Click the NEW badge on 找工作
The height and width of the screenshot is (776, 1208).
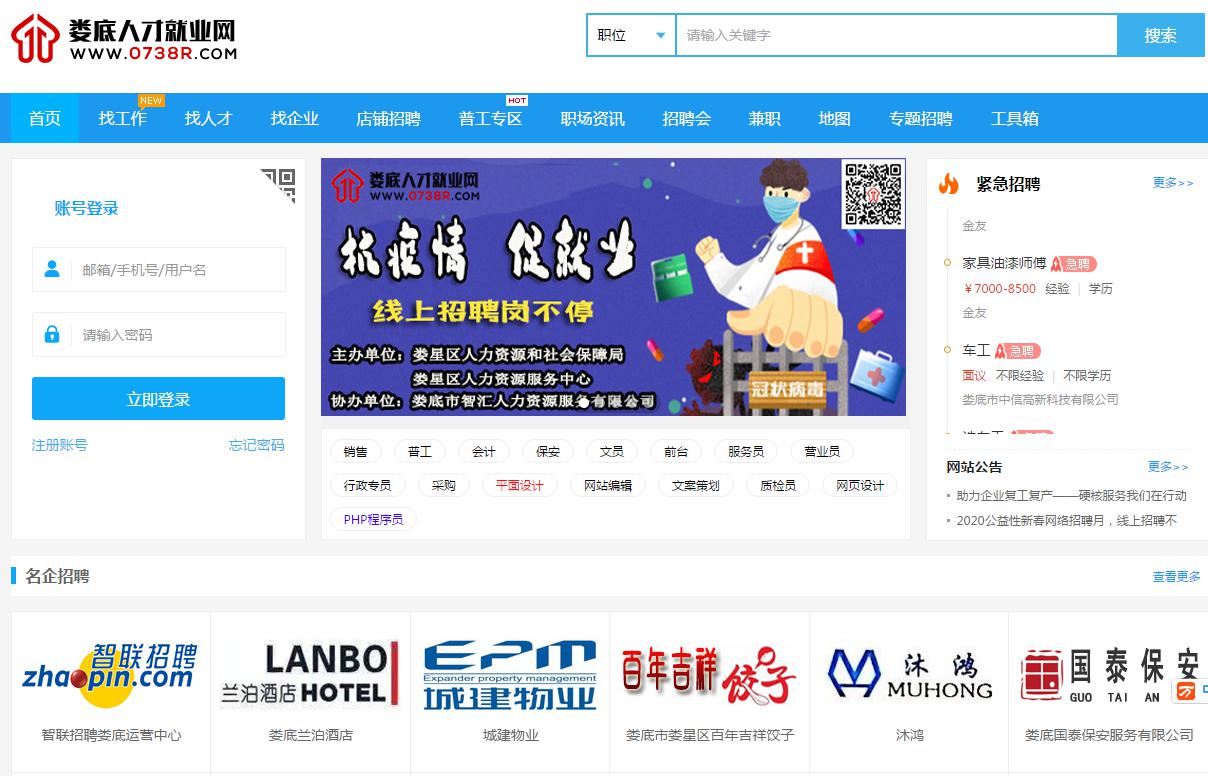pos(150,100)
